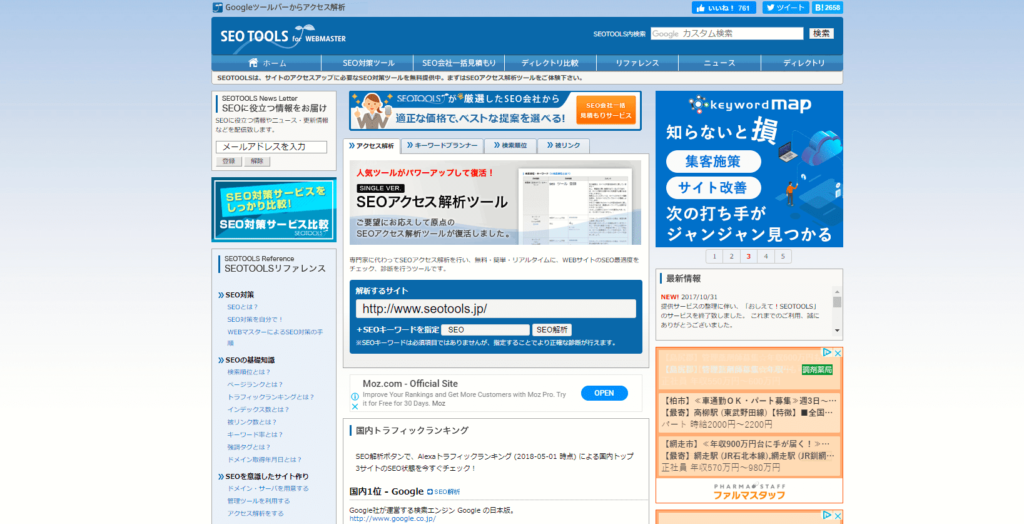Open SEO会社一括見積もり navigation item
Screen dimensions: 1024x524
click(459, 63)
